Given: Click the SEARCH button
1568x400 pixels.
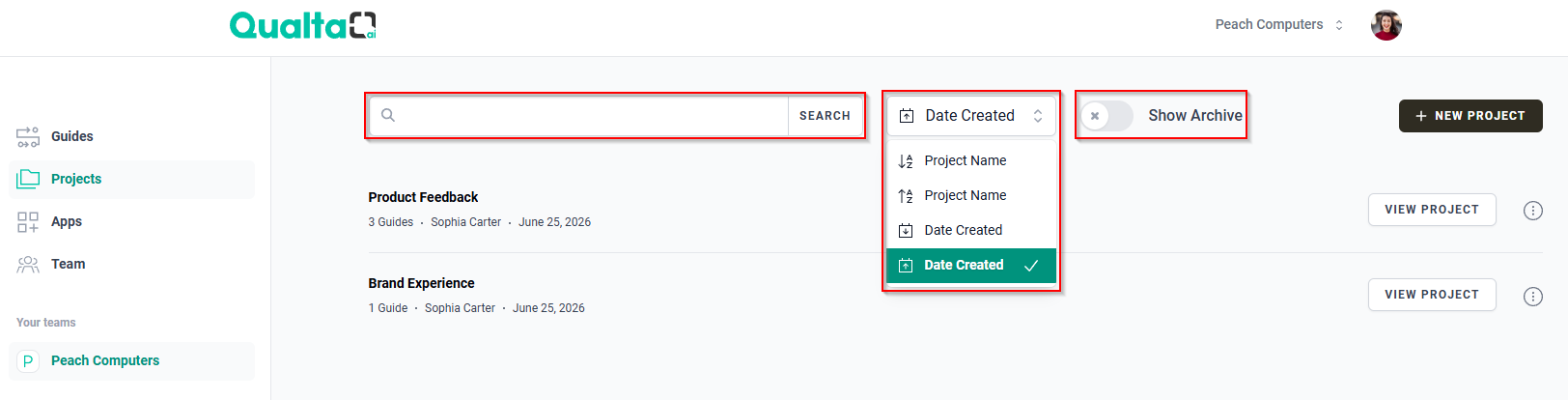Looking at the screenshot, I should (x=825, y=116).
